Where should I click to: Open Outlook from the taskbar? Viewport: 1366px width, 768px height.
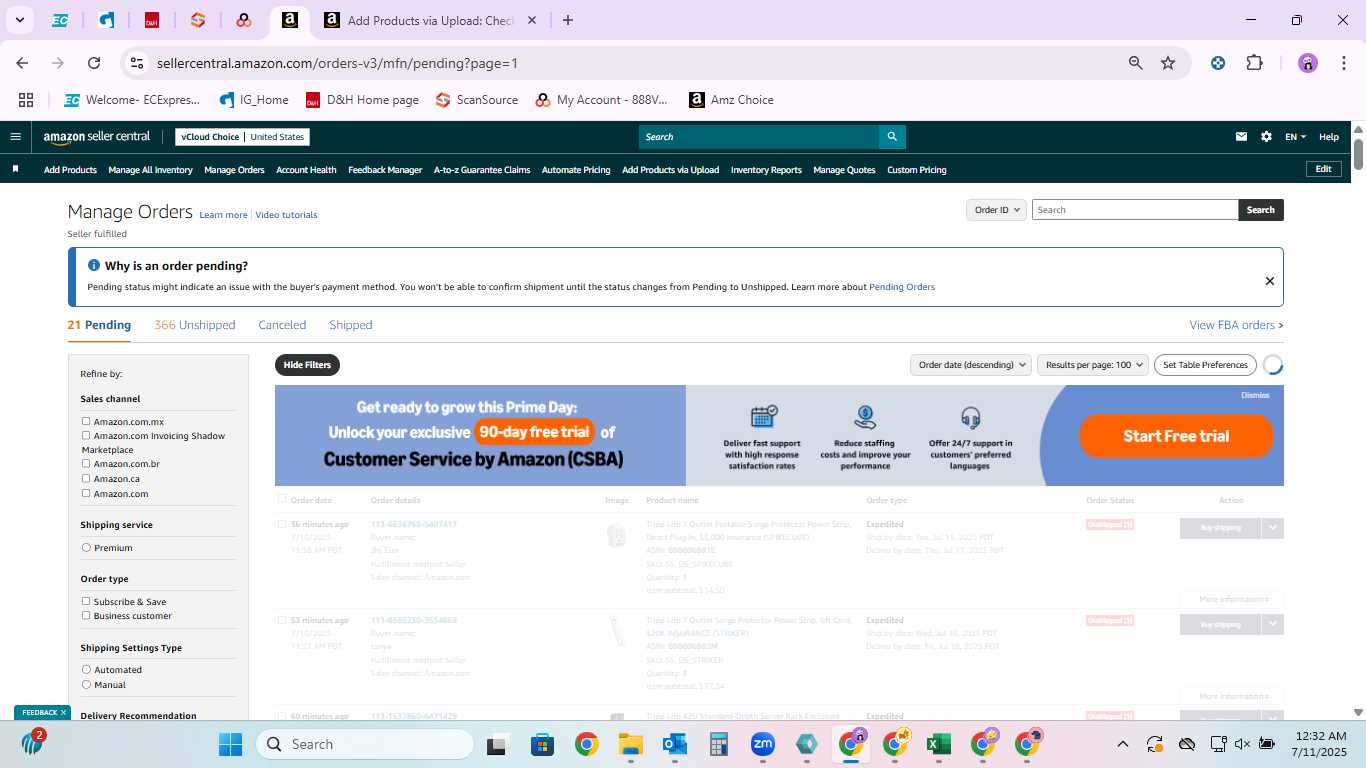coord(674,744)
